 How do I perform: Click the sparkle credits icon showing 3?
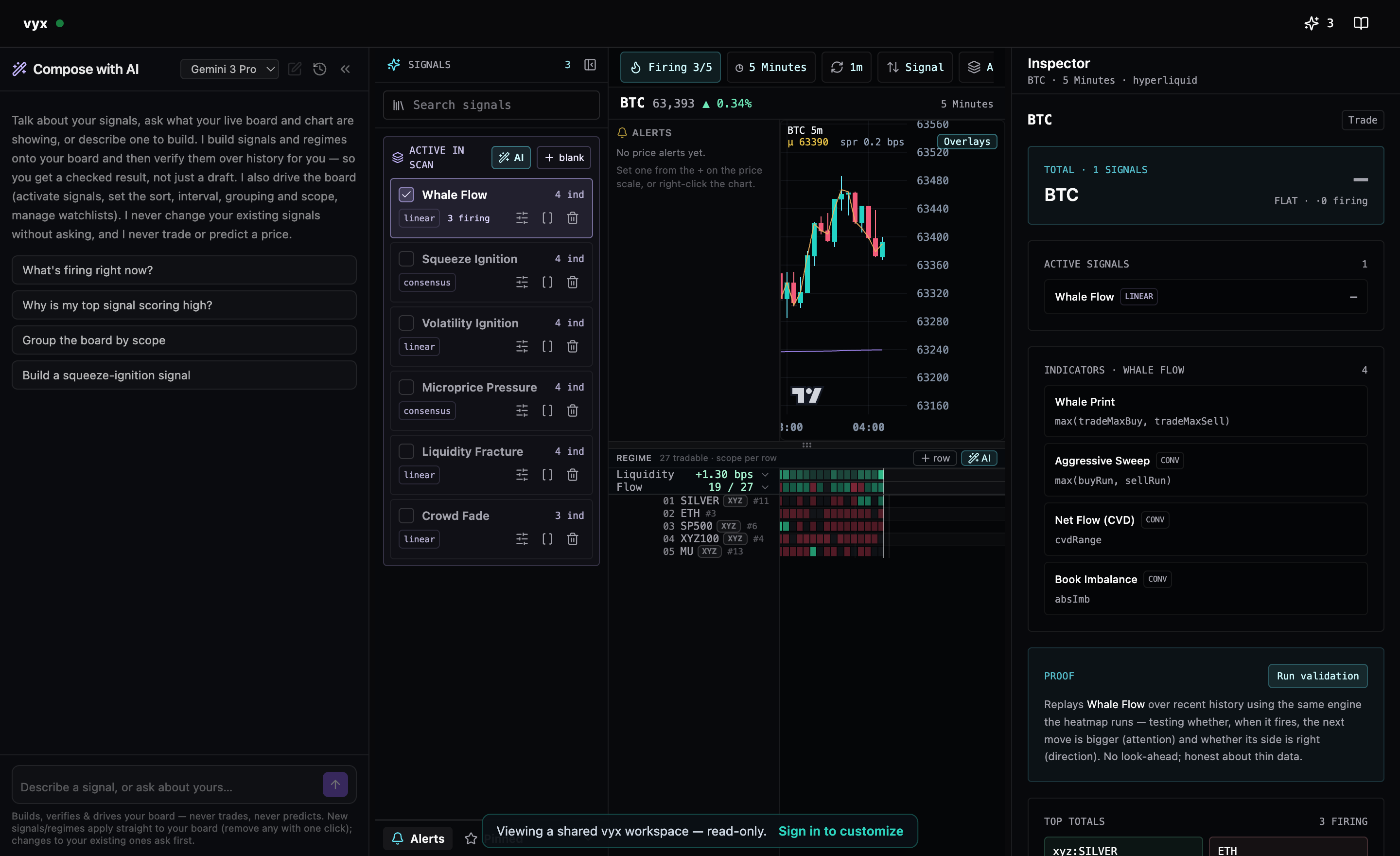1319,23
